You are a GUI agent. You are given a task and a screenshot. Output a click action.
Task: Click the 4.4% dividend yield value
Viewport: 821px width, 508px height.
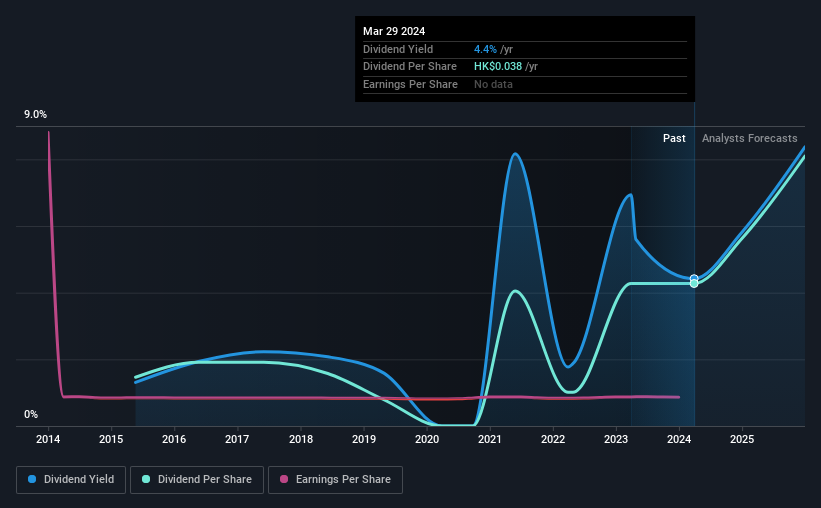(x=485, y=49)
